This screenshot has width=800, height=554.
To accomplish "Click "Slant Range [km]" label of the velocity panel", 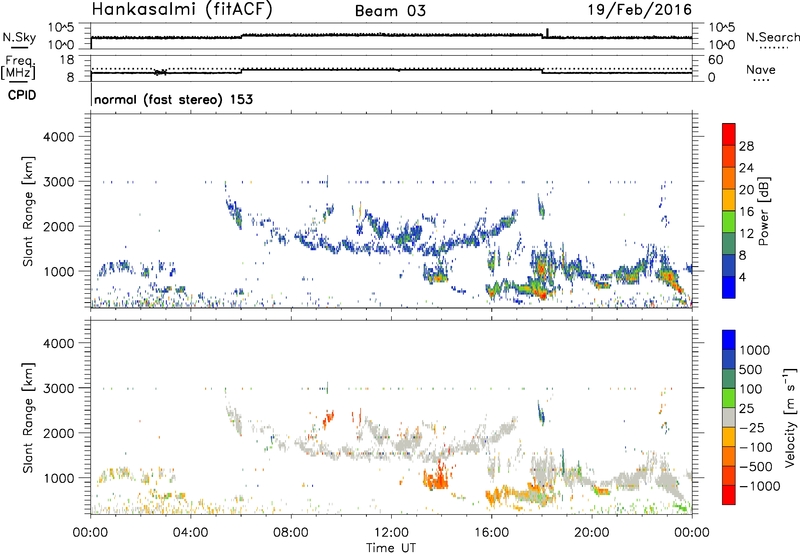I will pyautogui.click(x=28, y=417).
